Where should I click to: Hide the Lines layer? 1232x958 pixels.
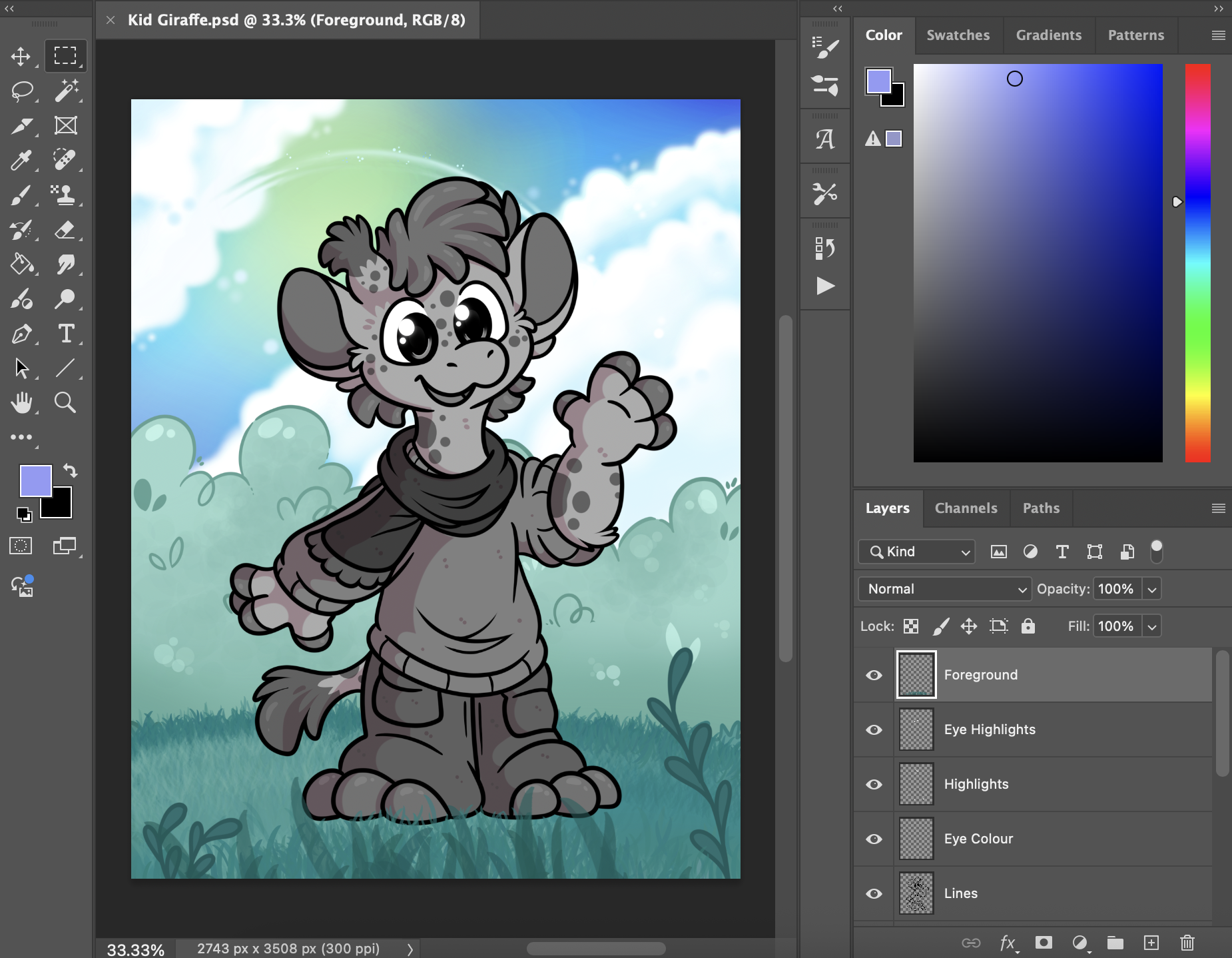point(874,893)
